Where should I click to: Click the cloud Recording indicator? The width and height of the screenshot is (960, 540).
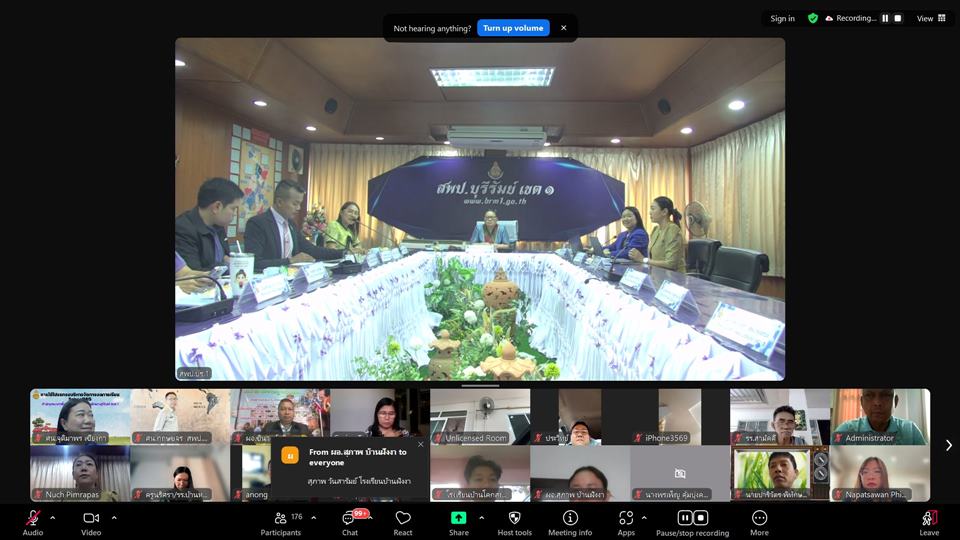pyautogui.click(x=830, y=18)
